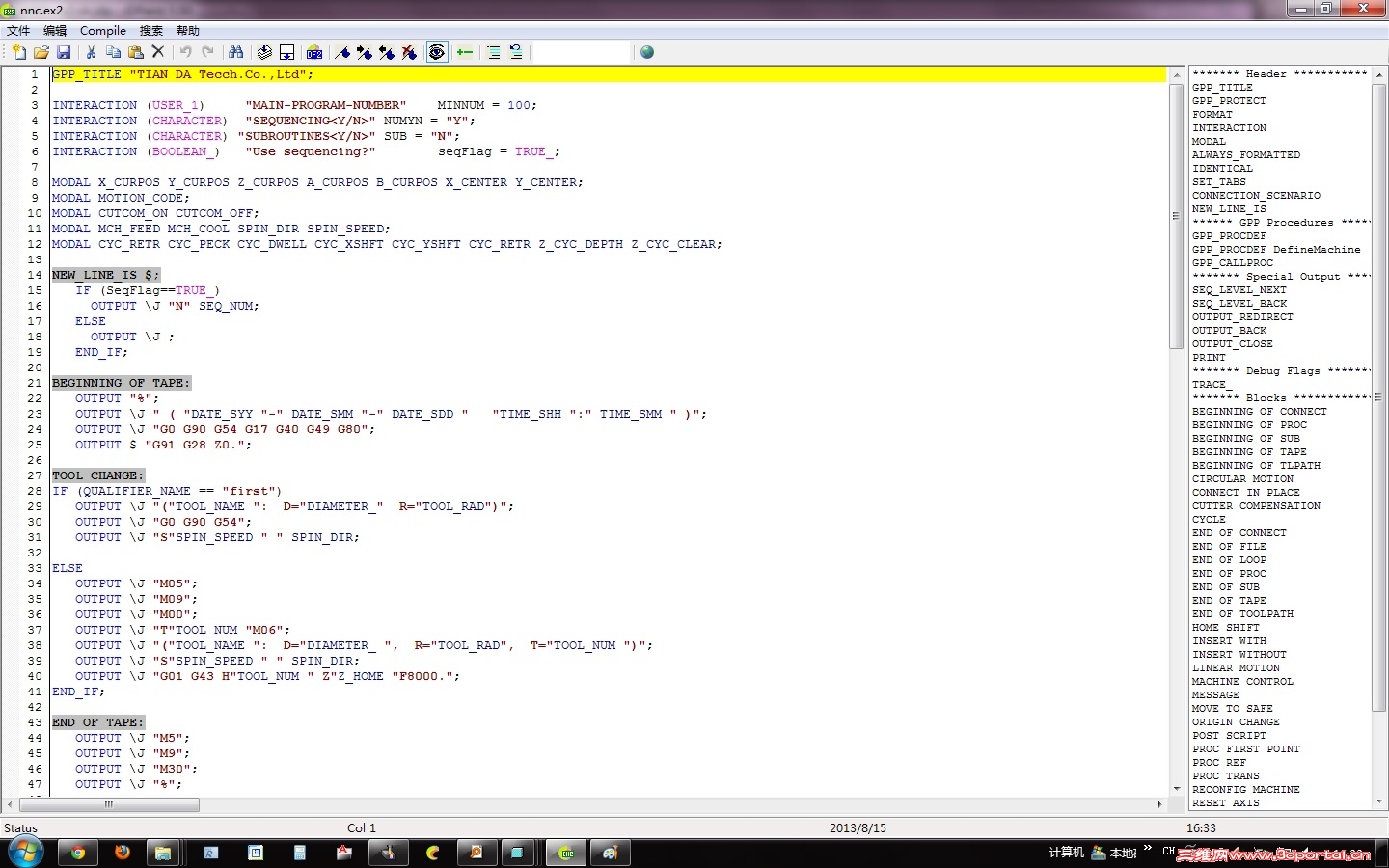Open the 搜索 menu
The width and height of the screenshot is (1389, 868).
click(x=151, y=31)
